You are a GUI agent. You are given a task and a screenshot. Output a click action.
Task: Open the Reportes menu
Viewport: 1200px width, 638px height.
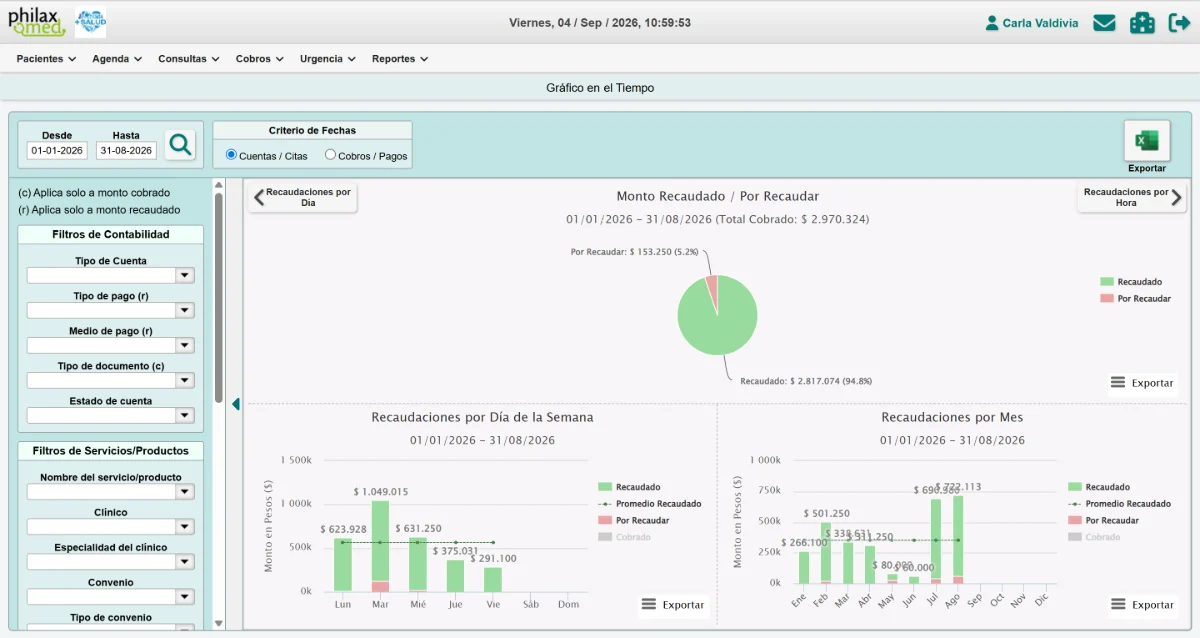[400, 59]
